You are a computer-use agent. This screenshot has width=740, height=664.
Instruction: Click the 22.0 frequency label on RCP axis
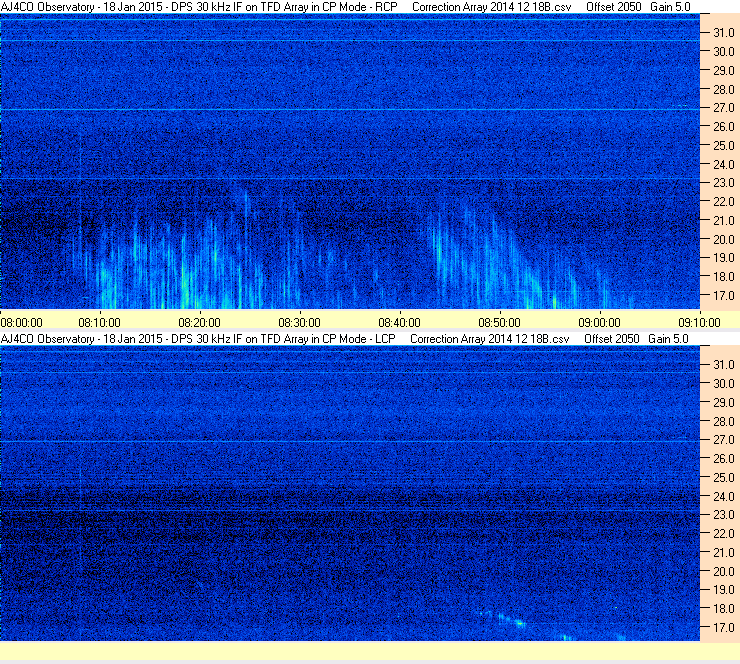pyautogui.click(x=723, y=202)
